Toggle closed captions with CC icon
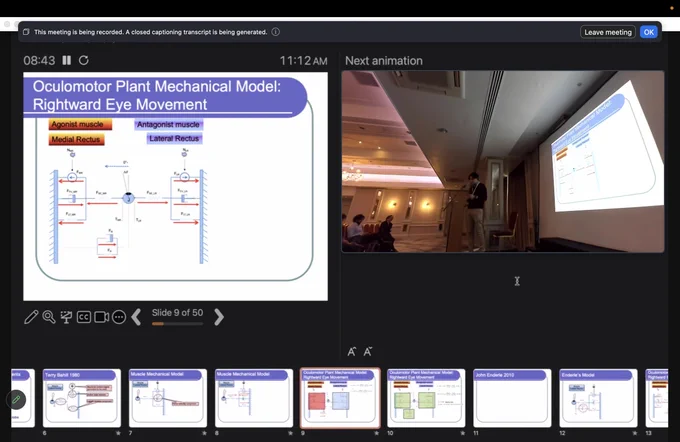The height and width of the screenshot is (442, 680). [x=84, y=317]
